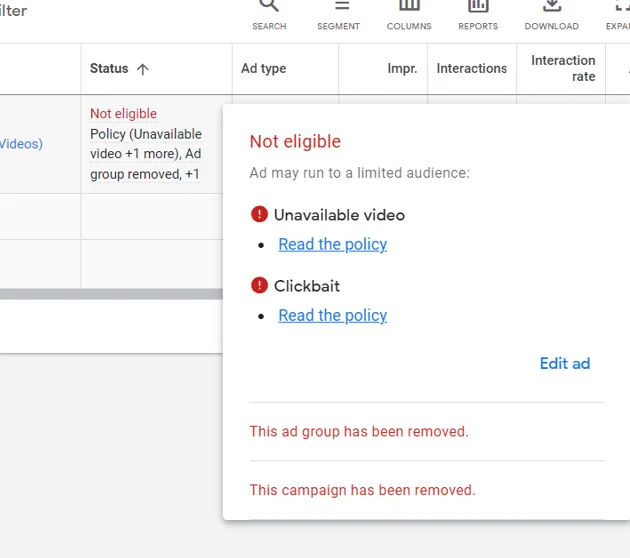Viewport: 630px width, 558px height.
Task: Click the Edit ad link
Action: tap(565, 364)
